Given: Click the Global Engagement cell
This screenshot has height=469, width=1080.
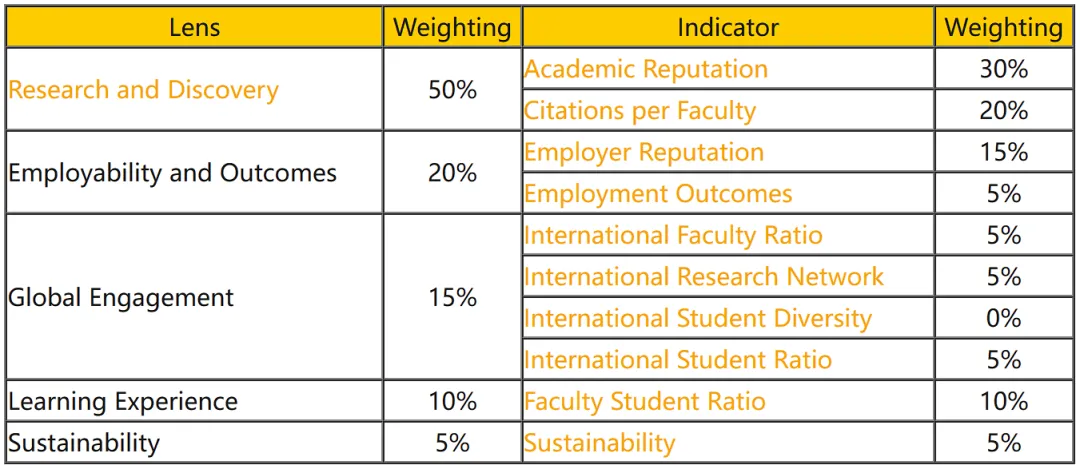Looking at the screenshot, I should [x=195, y=297].
